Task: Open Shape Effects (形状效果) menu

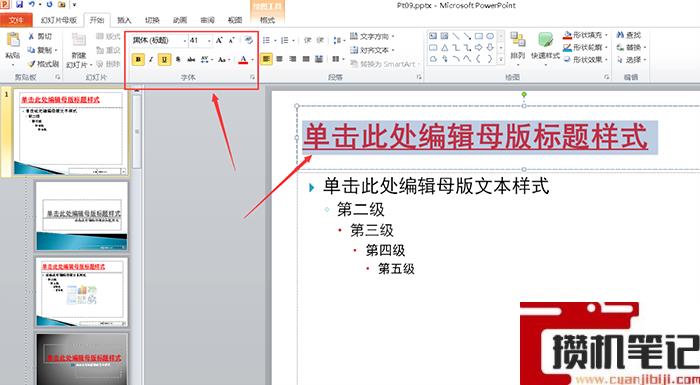Action: [x=586, y=59]
